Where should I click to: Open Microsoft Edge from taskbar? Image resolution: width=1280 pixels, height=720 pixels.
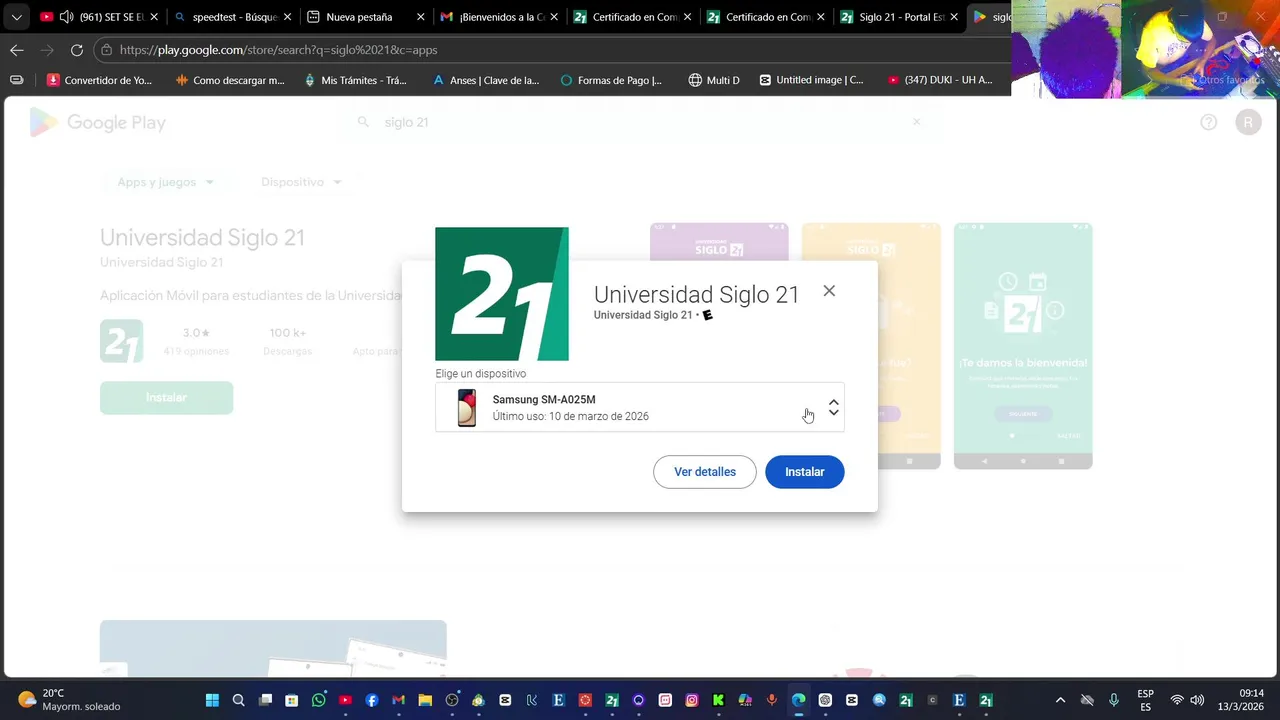point(798,700)
